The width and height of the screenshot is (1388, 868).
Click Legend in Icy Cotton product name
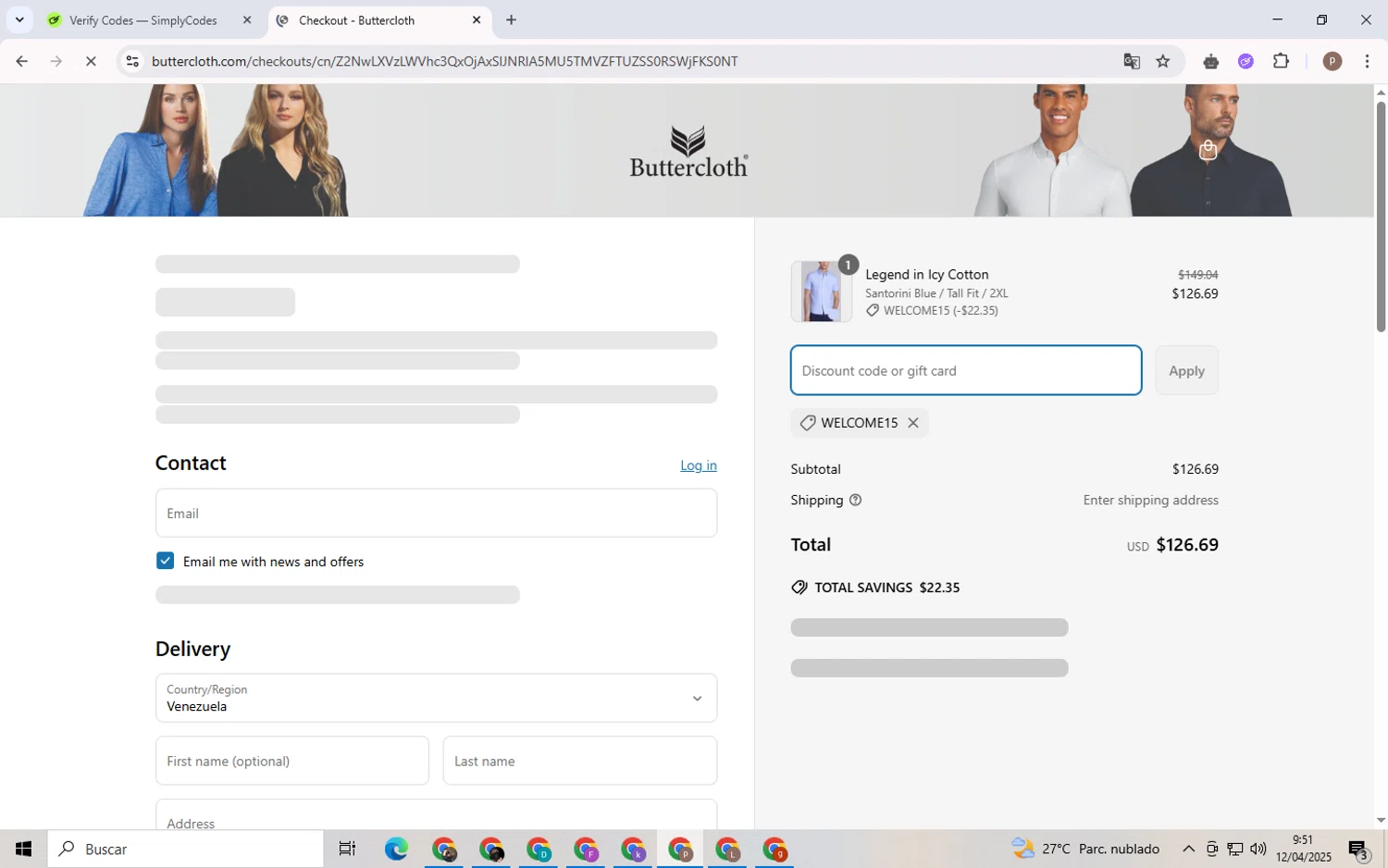(x=926, y=275)
